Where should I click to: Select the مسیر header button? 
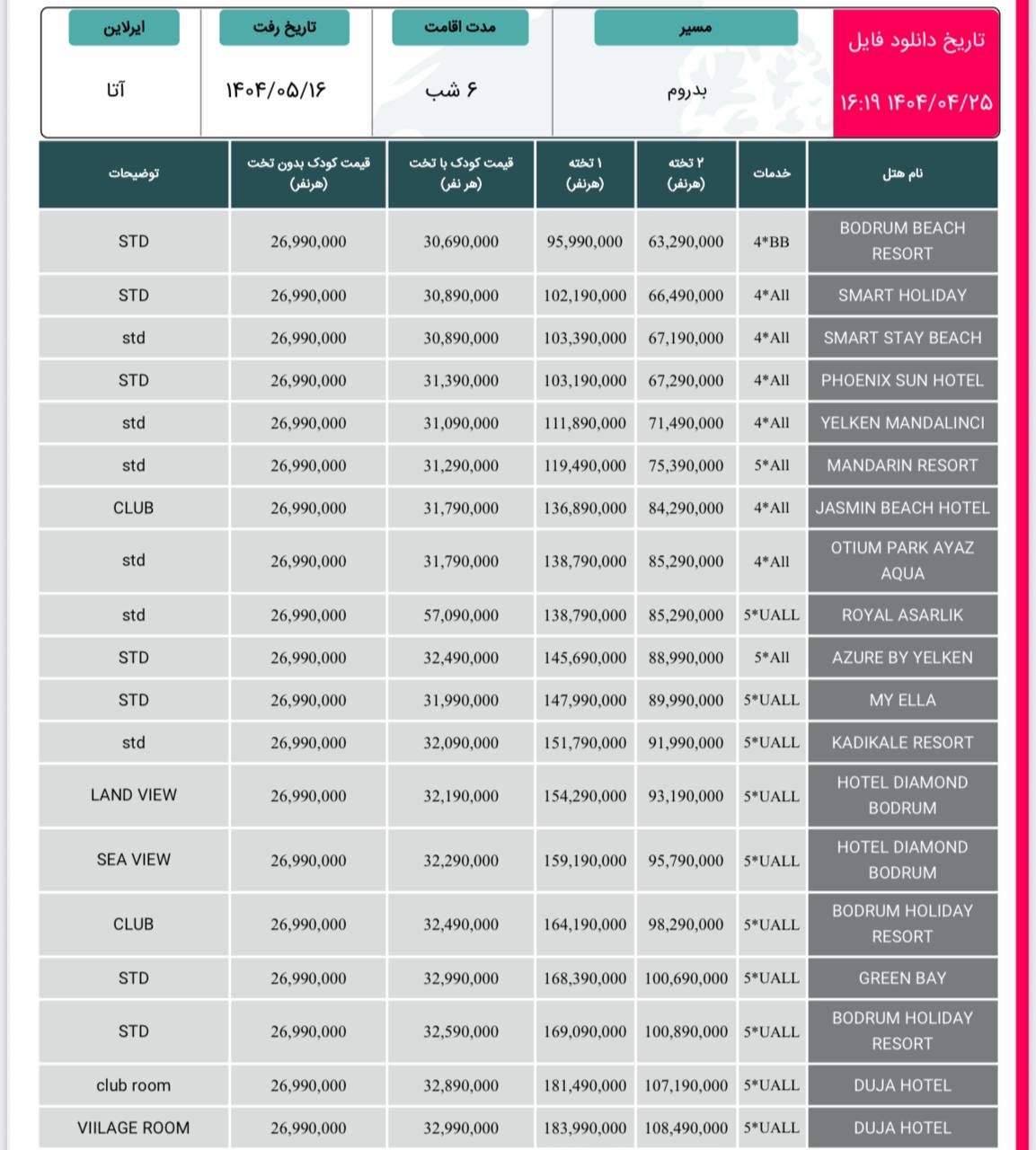(695, 28)
